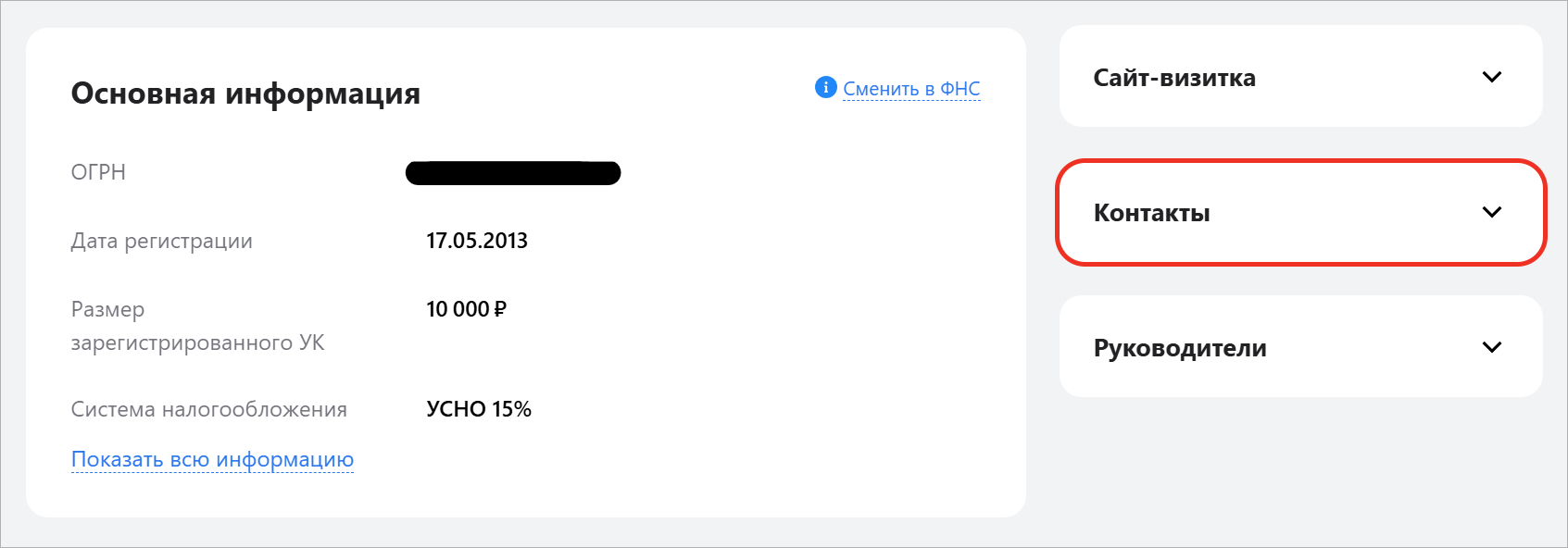This screenshot has width=1568, height=548.
Task: Click the blacked-out ОГРН value
Action: (513, 173)
